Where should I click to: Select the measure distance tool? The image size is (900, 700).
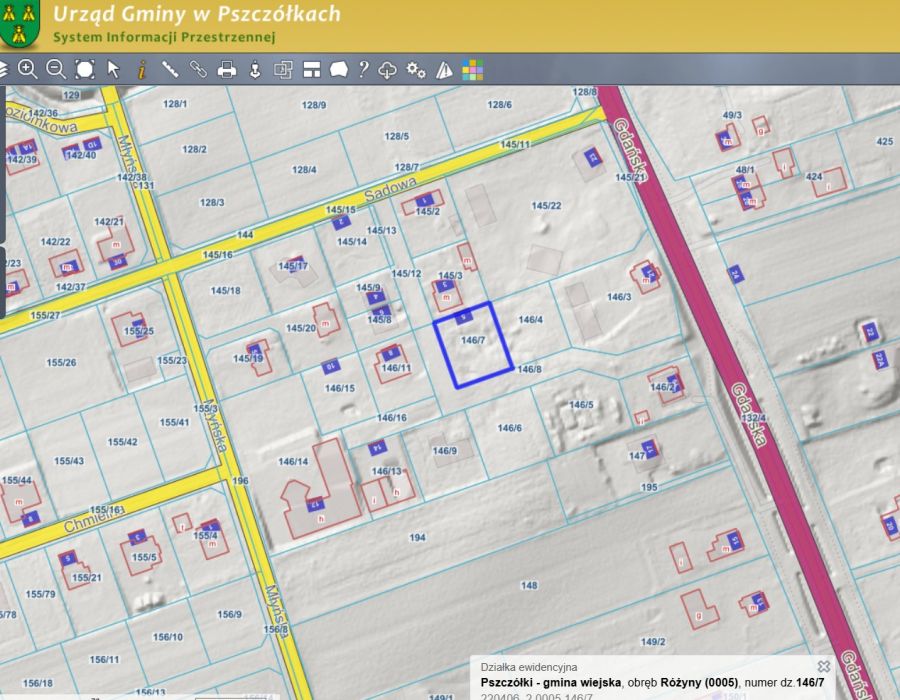(170, 69)
